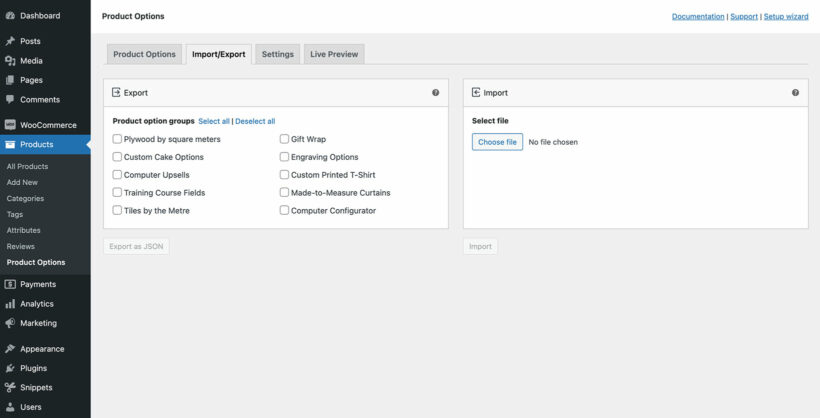Click the Posts pin icon
The height and width of the screenshot is (418, 820).
point(9,41)
